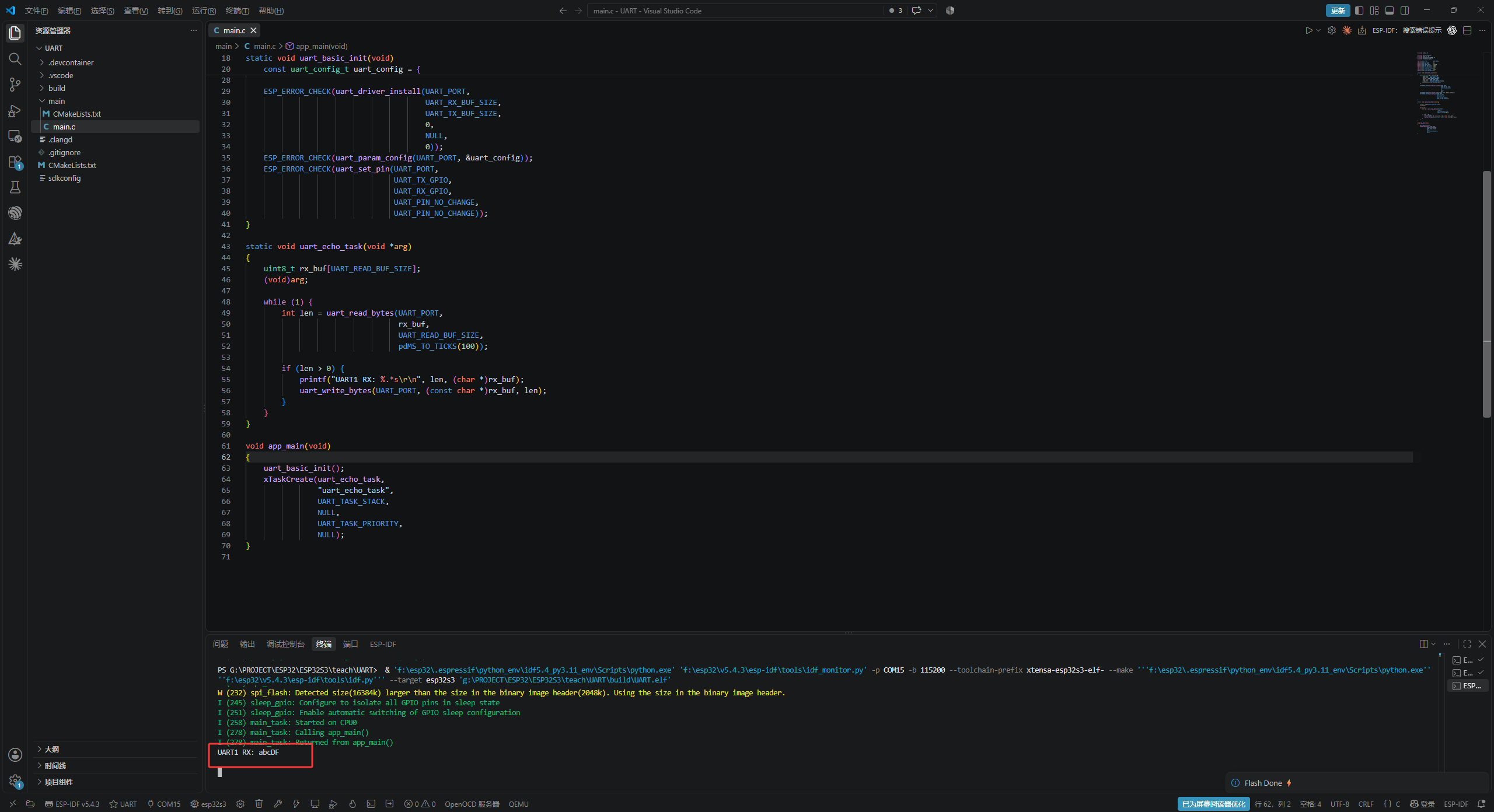1494x812 pixels.
Task: Collapse the main folder
Action: pyautogui.click(x=57, y=101)
